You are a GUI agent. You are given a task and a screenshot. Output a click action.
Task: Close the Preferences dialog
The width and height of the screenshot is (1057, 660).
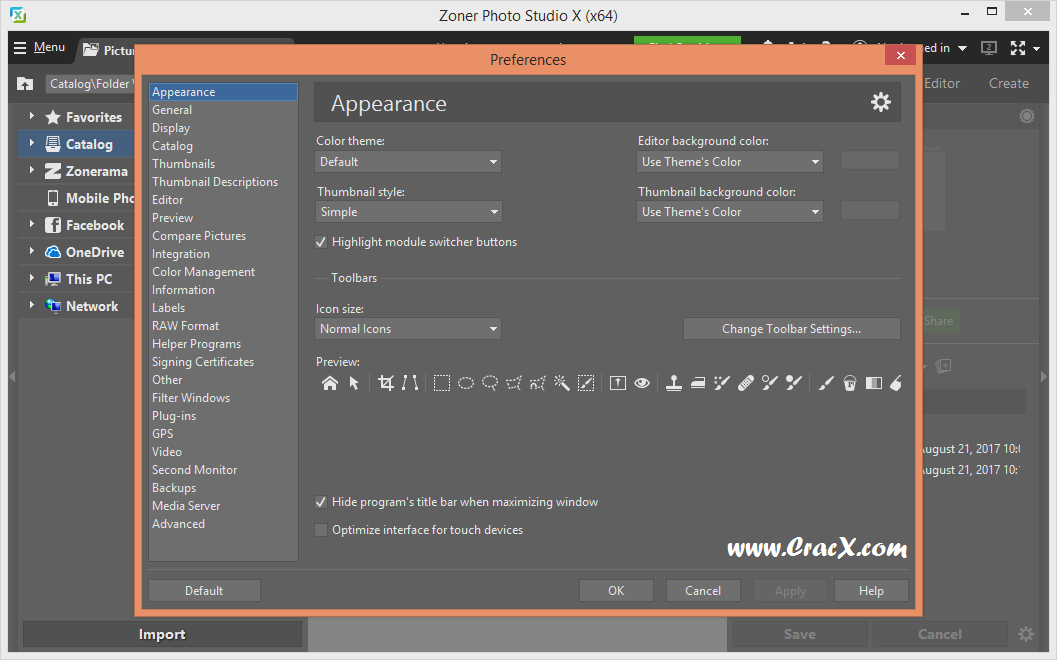click(x=901, y=55)
